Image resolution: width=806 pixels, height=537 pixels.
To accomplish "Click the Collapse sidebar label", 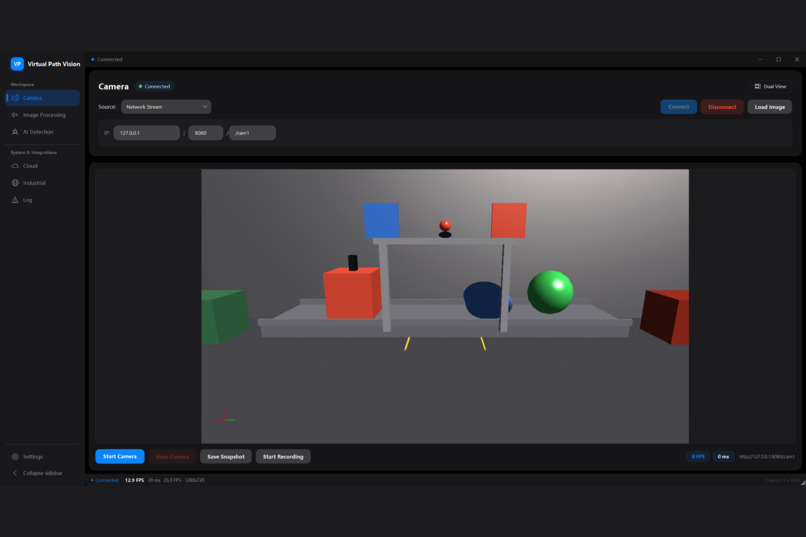I will (x=43, y=473).
